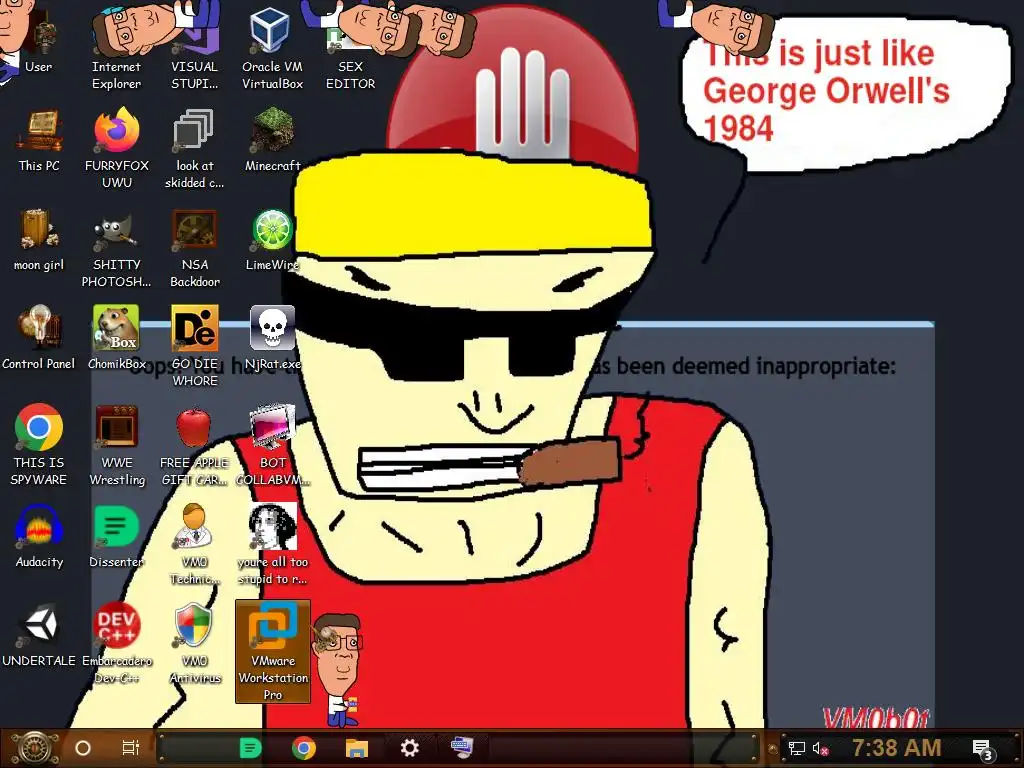The width and height of the screenshot is (1024, 768).
Task: Click the muted volume tray icon
Action: (x=820, y=748)
